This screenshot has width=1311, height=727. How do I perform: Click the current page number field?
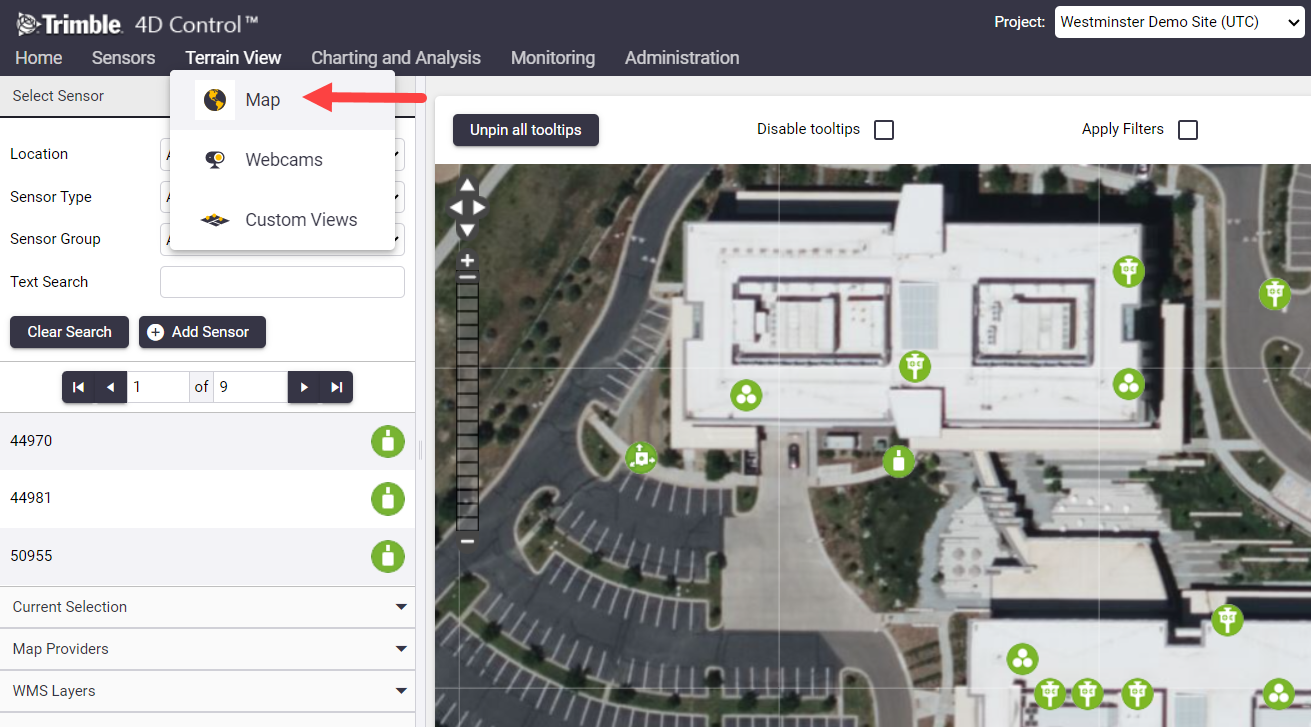point(158,387)
